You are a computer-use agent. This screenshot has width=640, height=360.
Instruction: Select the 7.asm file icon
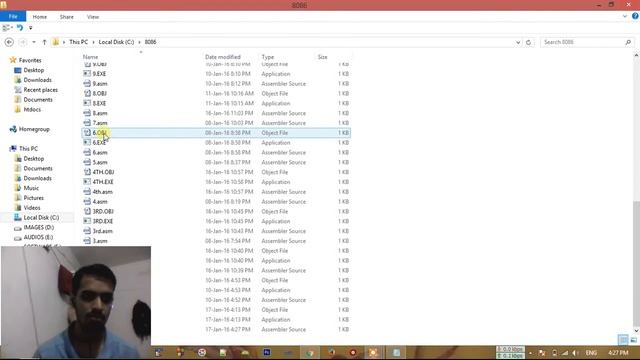click(x=87, y=123)
